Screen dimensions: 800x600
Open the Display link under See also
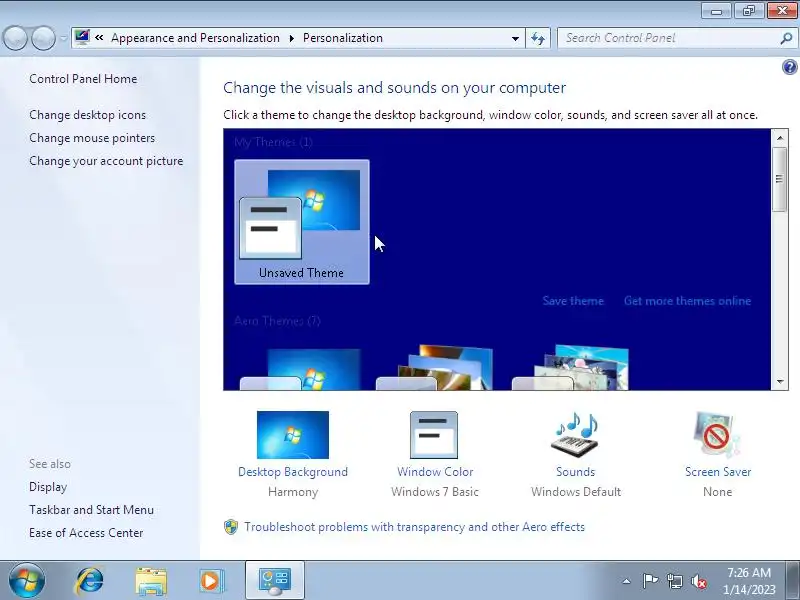click(48, 487)
